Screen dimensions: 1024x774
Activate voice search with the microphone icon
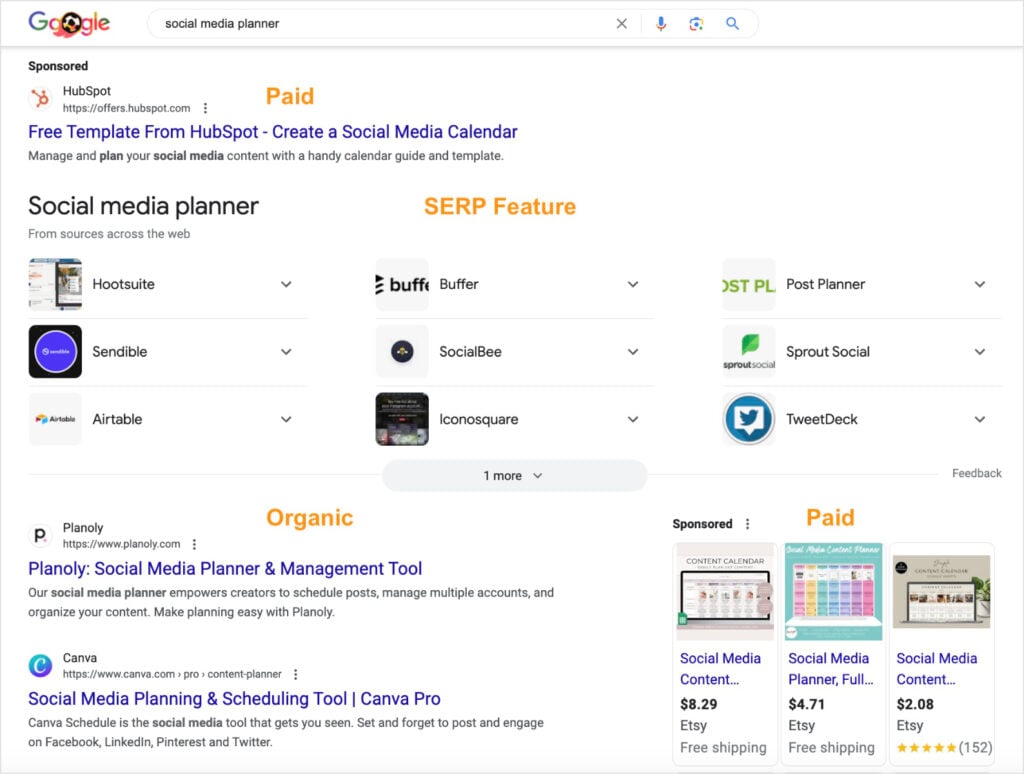click(x=661, y=23)
